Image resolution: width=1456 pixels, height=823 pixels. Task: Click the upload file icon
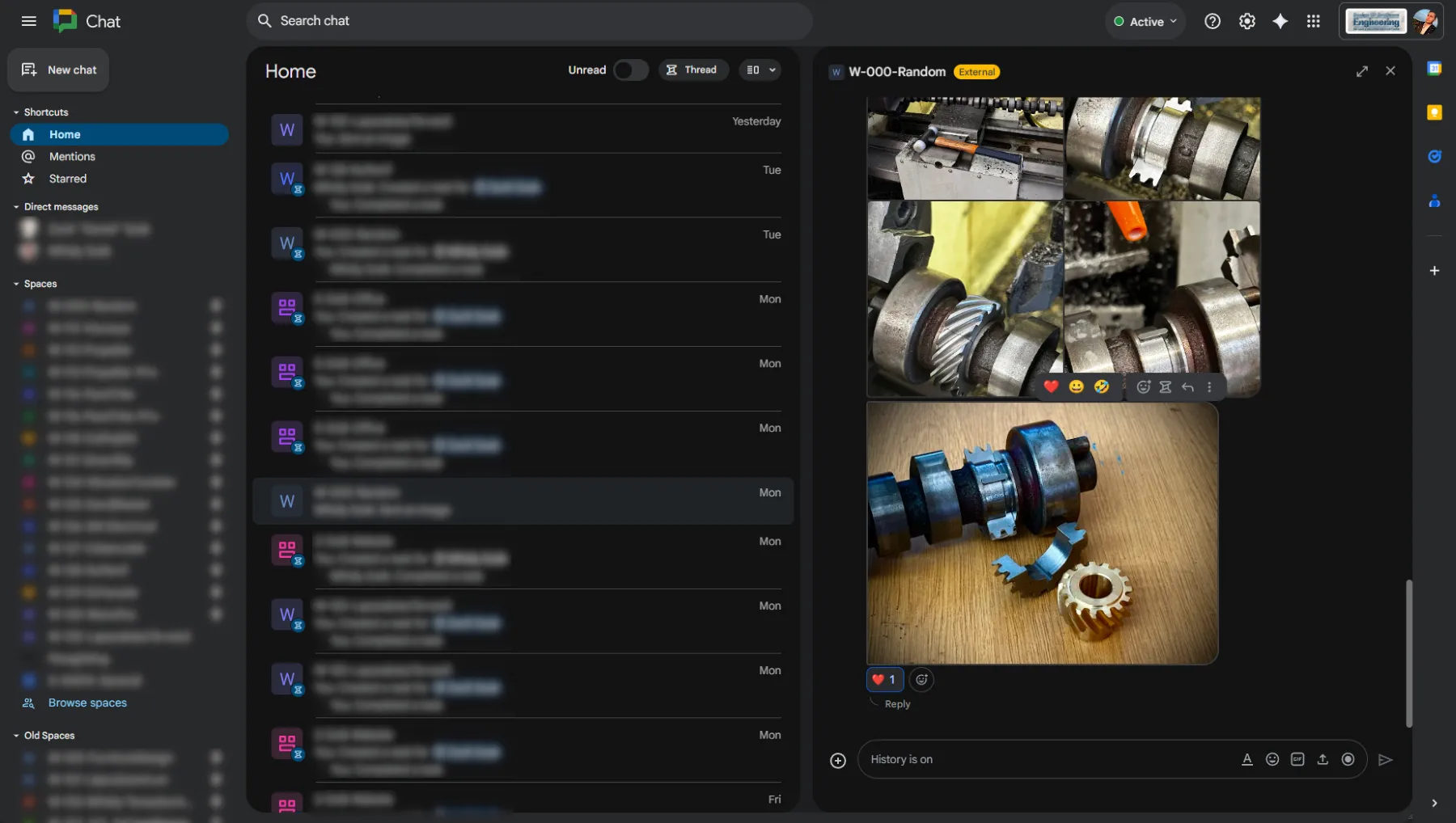1323,760
